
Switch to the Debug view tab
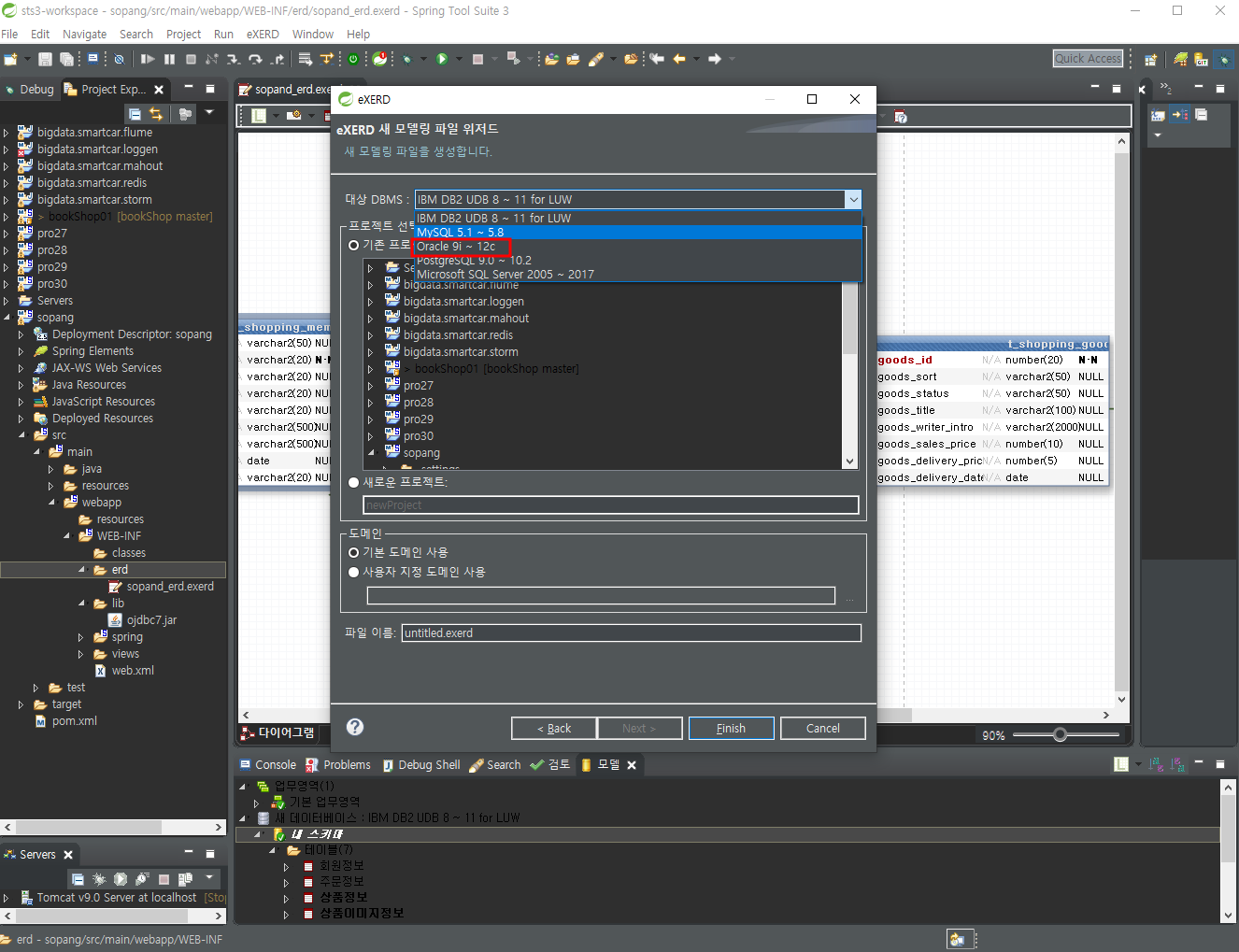[30, 90]
